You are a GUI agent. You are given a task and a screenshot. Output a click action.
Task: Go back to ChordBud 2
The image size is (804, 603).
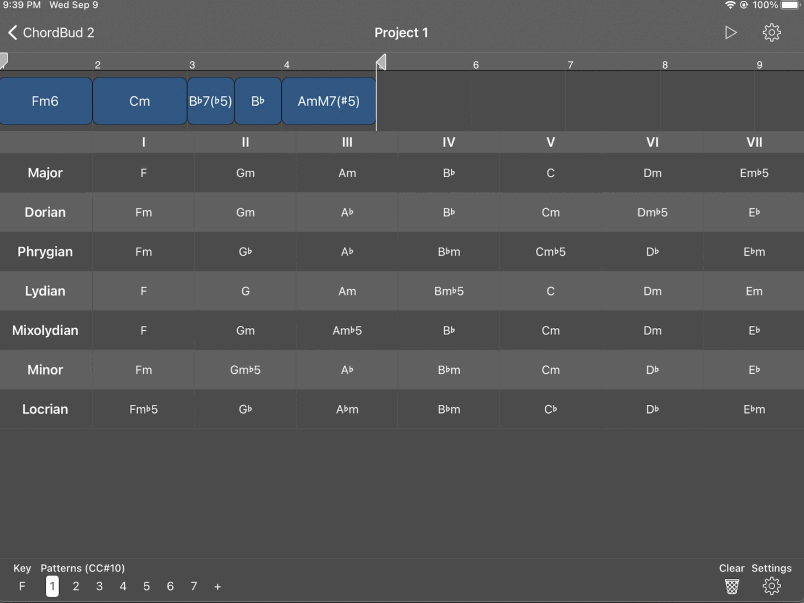52,33
